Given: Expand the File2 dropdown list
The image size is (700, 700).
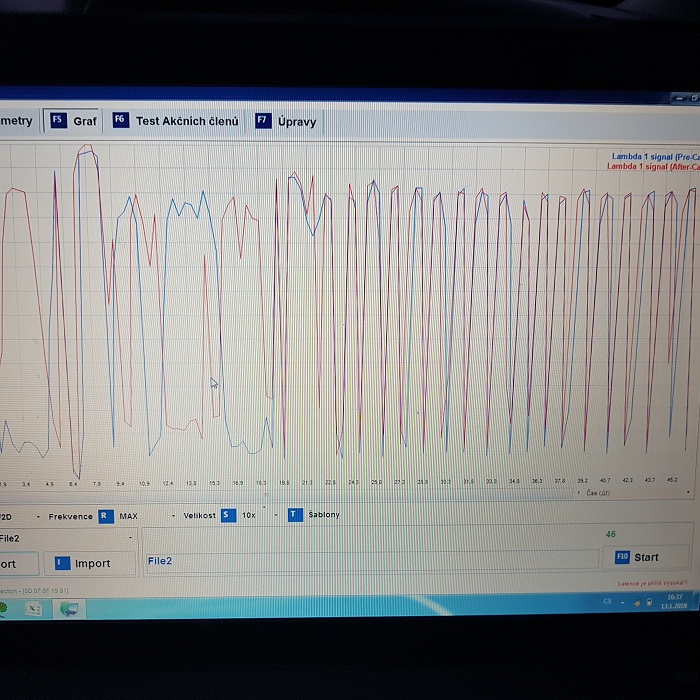Looking at the screenshot, I should pos(131,538).
